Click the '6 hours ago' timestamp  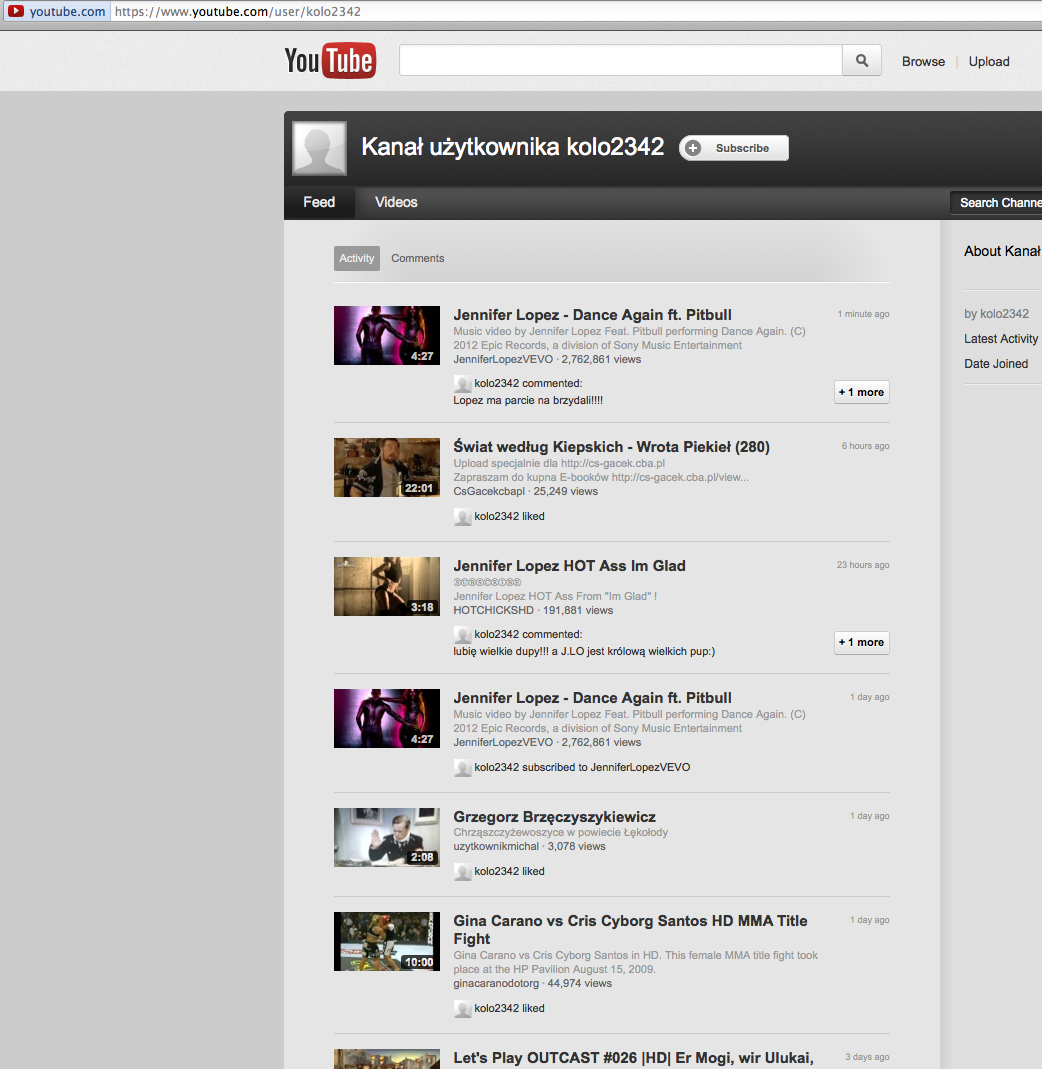coord(865,446)
